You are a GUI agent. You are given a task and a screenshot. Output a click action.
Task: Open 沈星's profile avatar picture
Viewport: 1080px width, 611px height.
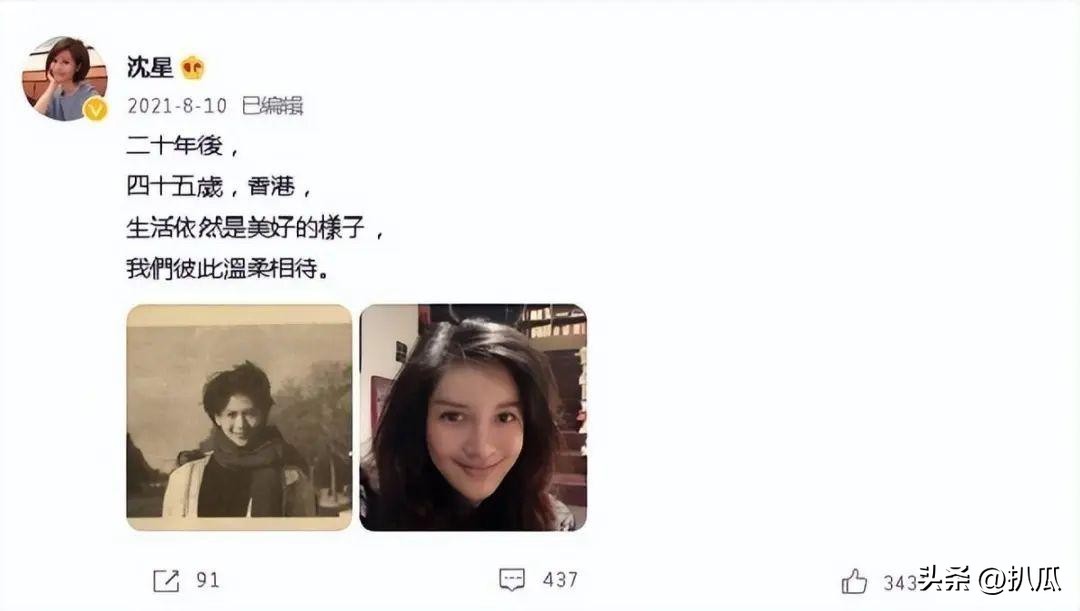(64, 79)
